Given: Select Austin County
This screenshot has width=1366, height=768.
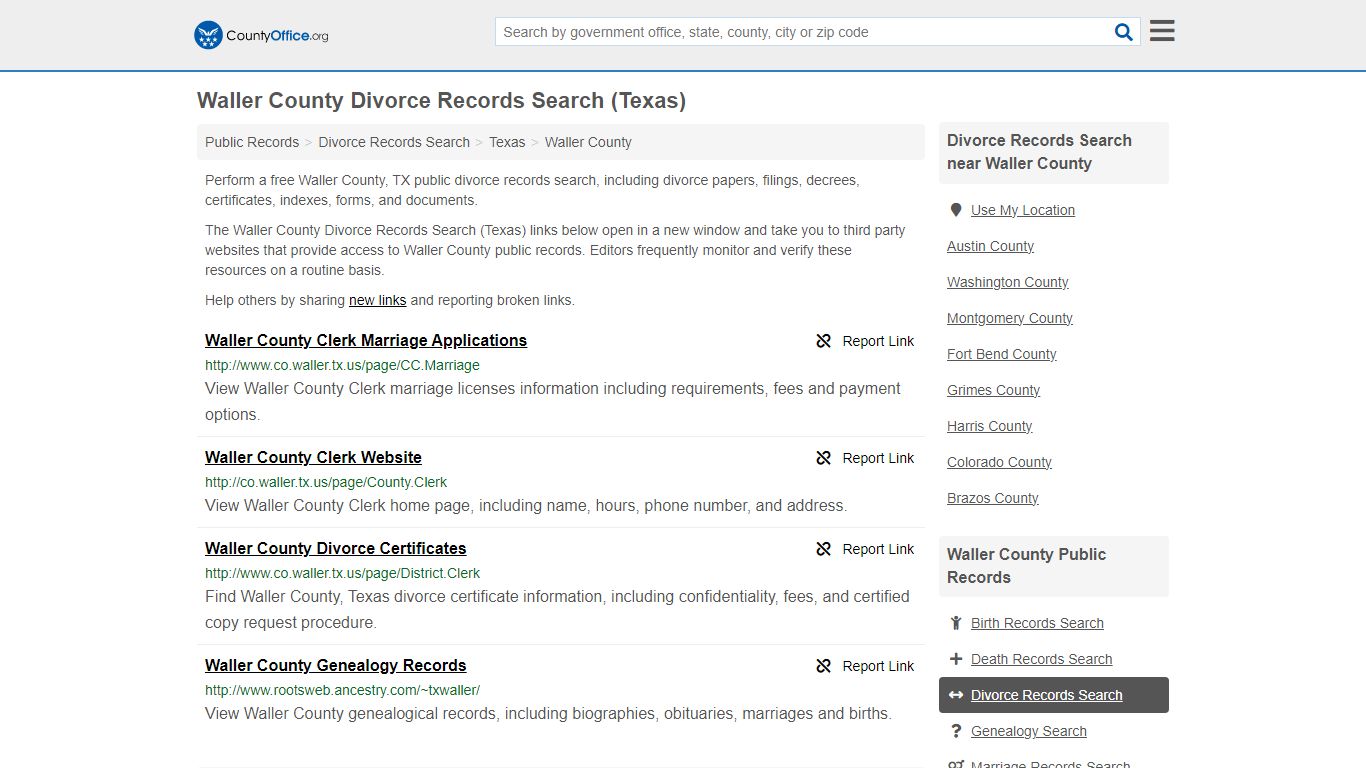Looking at the screenshot, I should tap(990, 246).
